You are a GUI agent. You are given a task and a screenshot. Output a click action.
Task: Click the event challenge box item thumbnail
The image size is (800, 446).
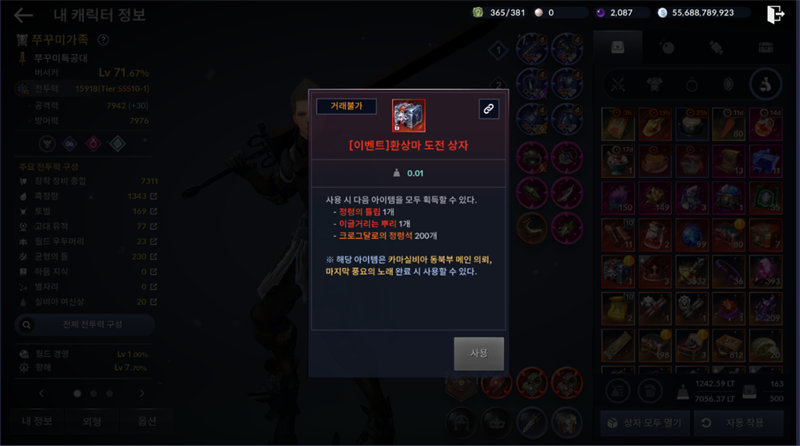(408, 115)
